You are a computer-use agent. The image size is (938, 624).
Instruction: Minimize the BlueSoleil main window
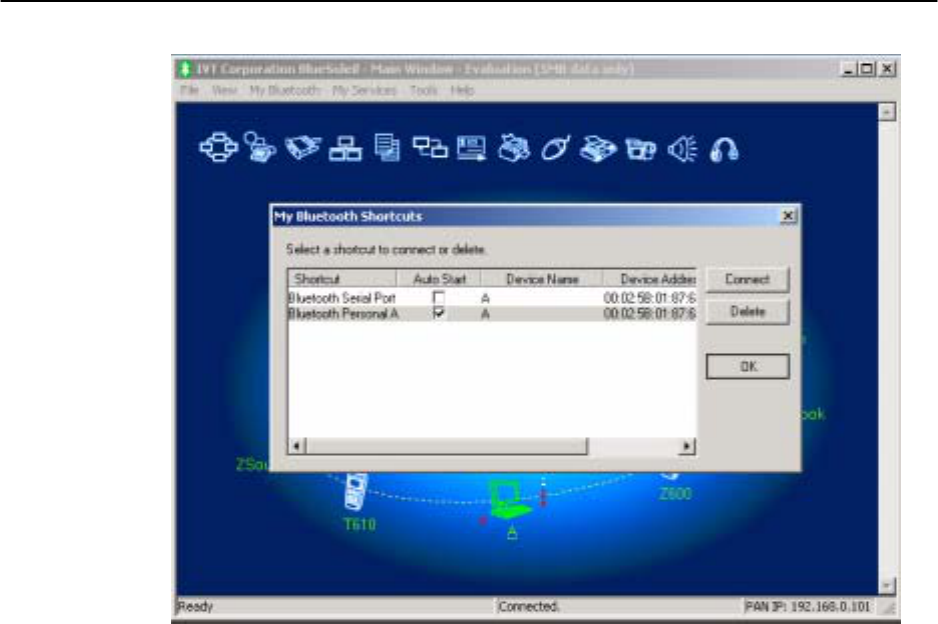(x=849, y=69)
